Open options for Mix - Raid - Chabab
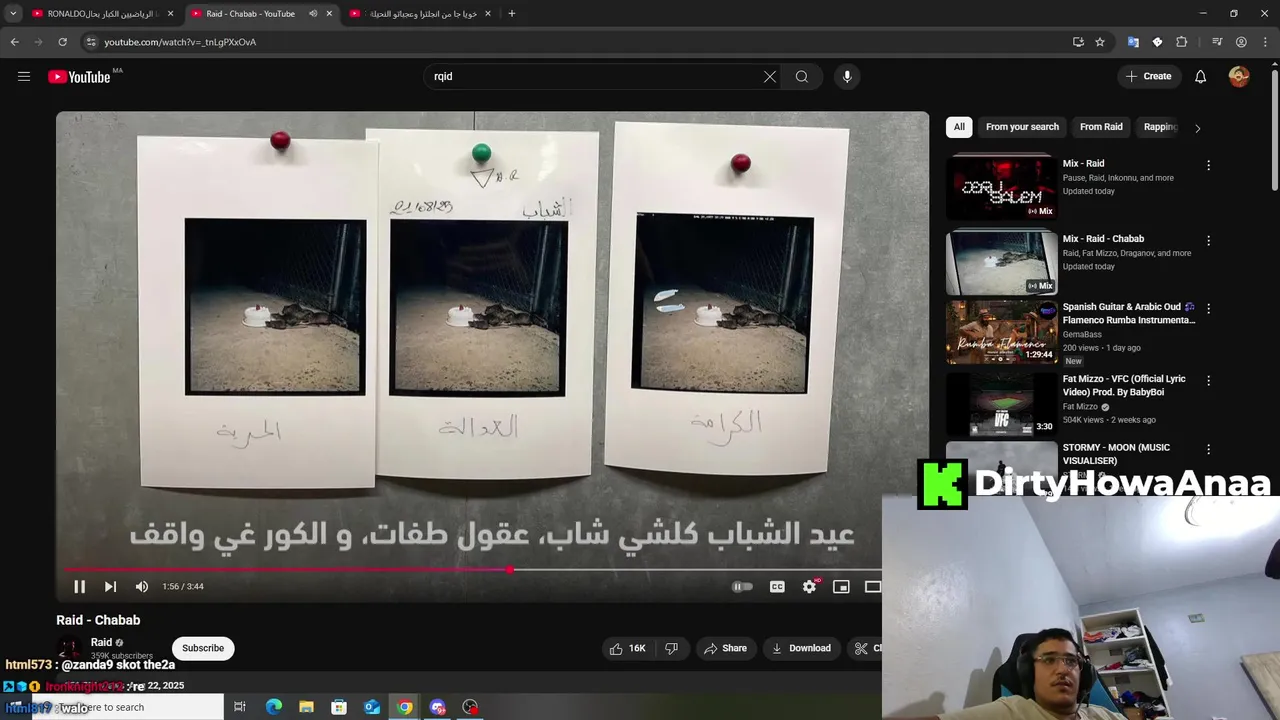1280x720 pixels. [1208, 241]
